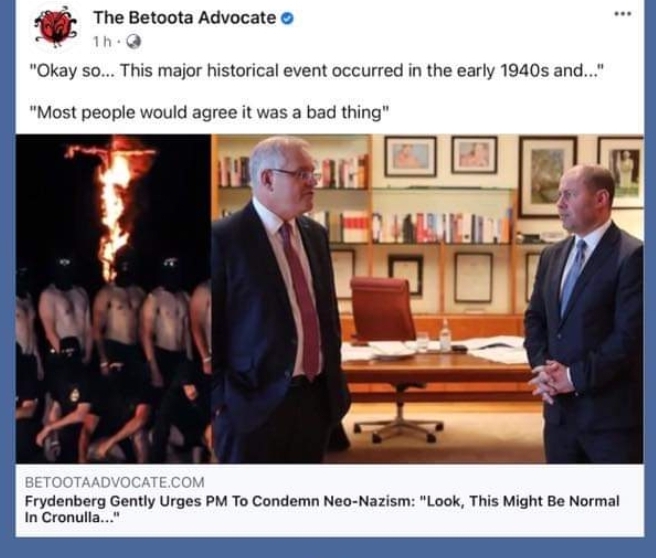Click the burning cross photo
Screen dimensions: 656x558
coord(114,299)
